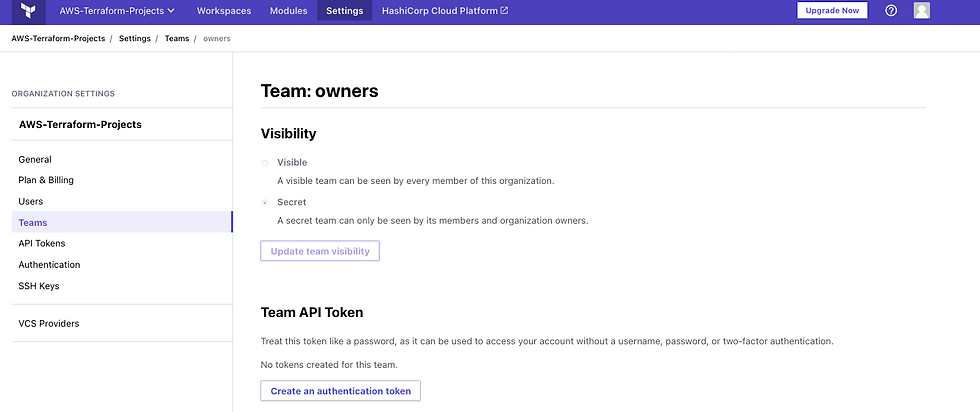Click the Settings breadcrumb link
Image resolution: width=980 pixels, height=412 pixels.
point(134,38)
